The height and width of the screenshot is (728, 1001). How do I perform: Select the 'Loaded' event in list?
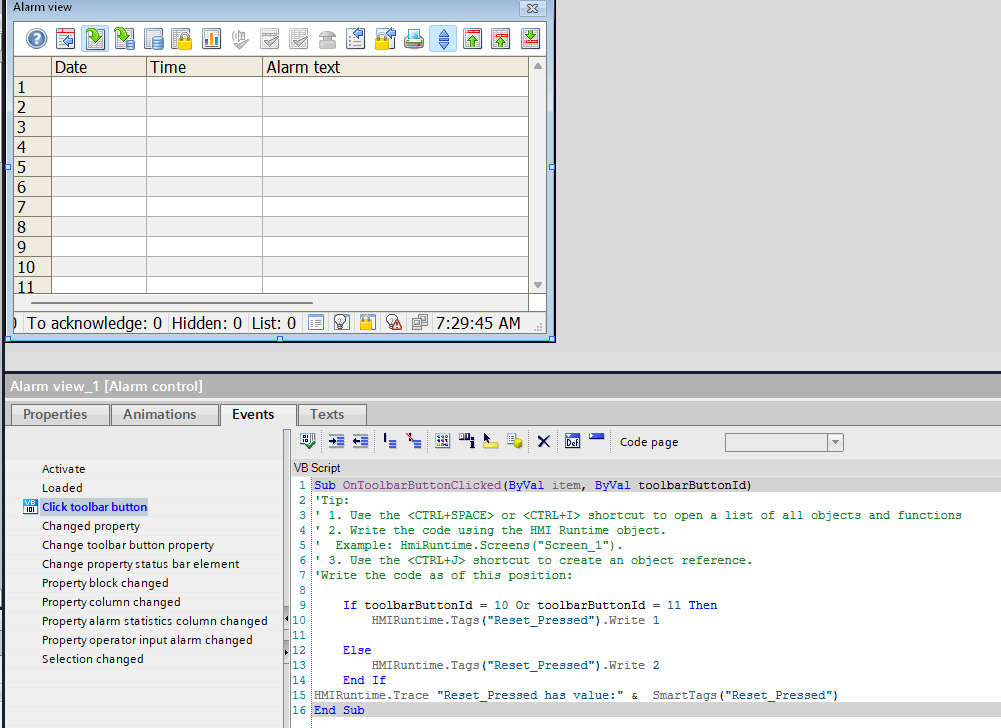click(x=62, y=488)
